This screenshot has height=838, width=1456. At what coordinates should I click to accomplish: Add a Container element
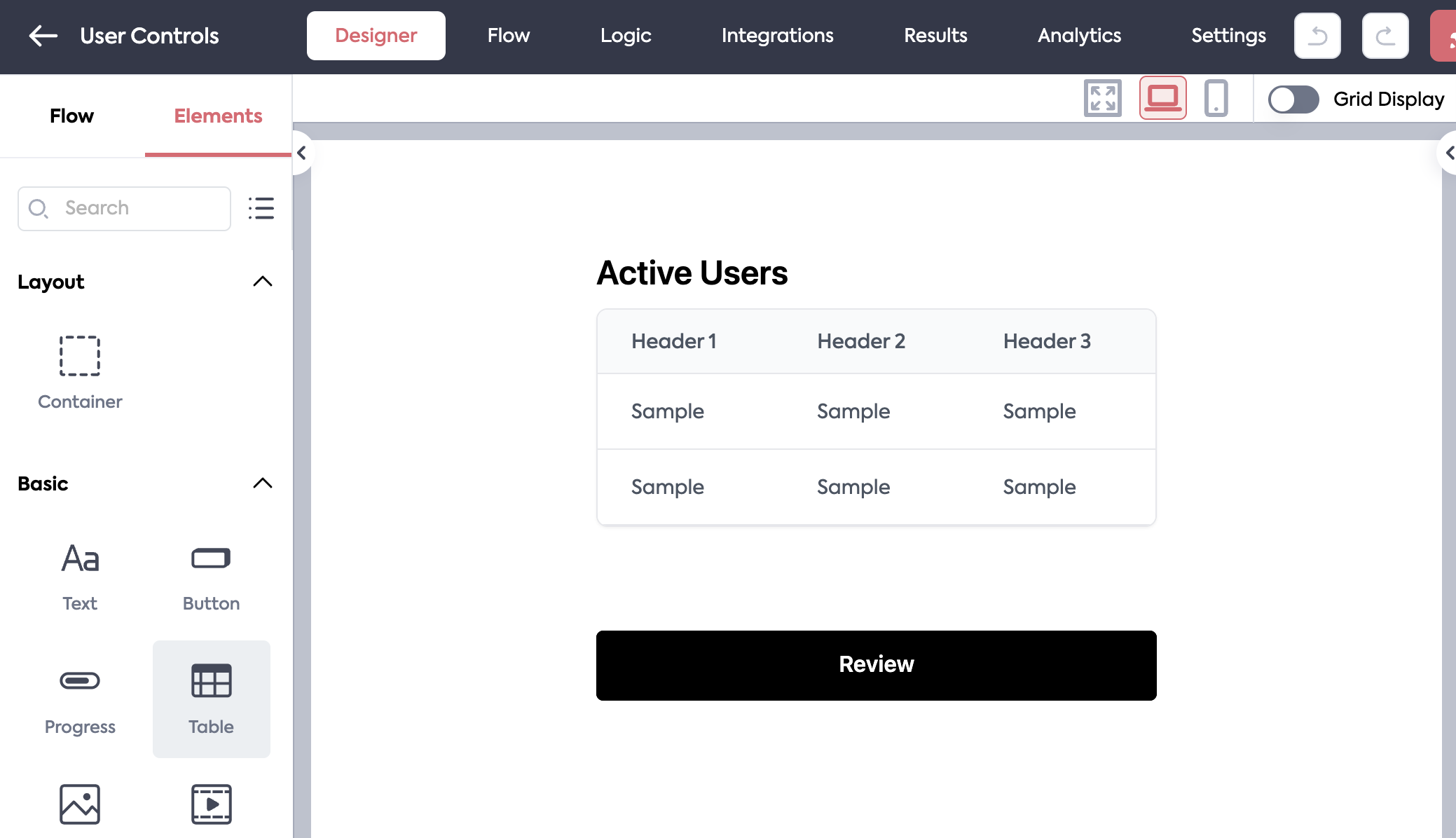click(x=80, y=371)
